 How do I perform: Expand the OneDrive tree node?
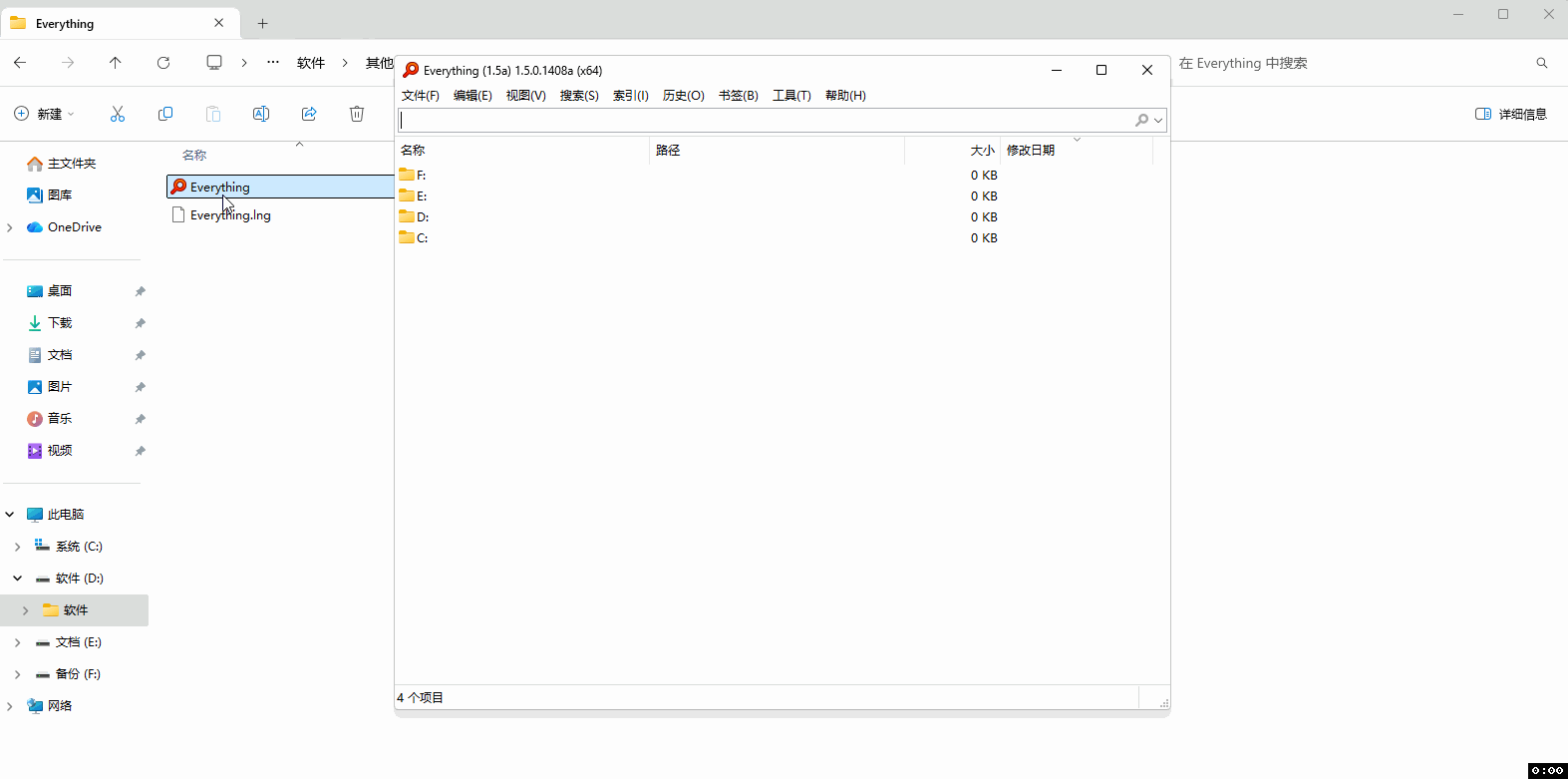10,227
